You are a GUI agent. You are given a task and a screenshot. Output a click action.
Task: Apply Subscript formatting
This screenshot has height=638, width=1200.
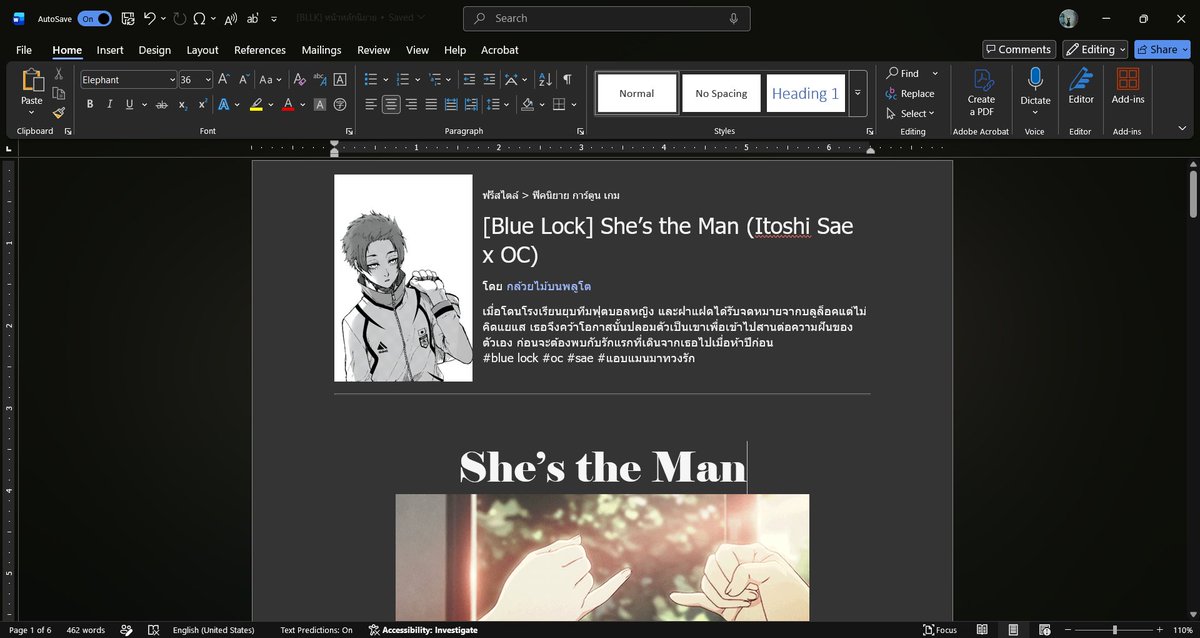tap(183, 104)
